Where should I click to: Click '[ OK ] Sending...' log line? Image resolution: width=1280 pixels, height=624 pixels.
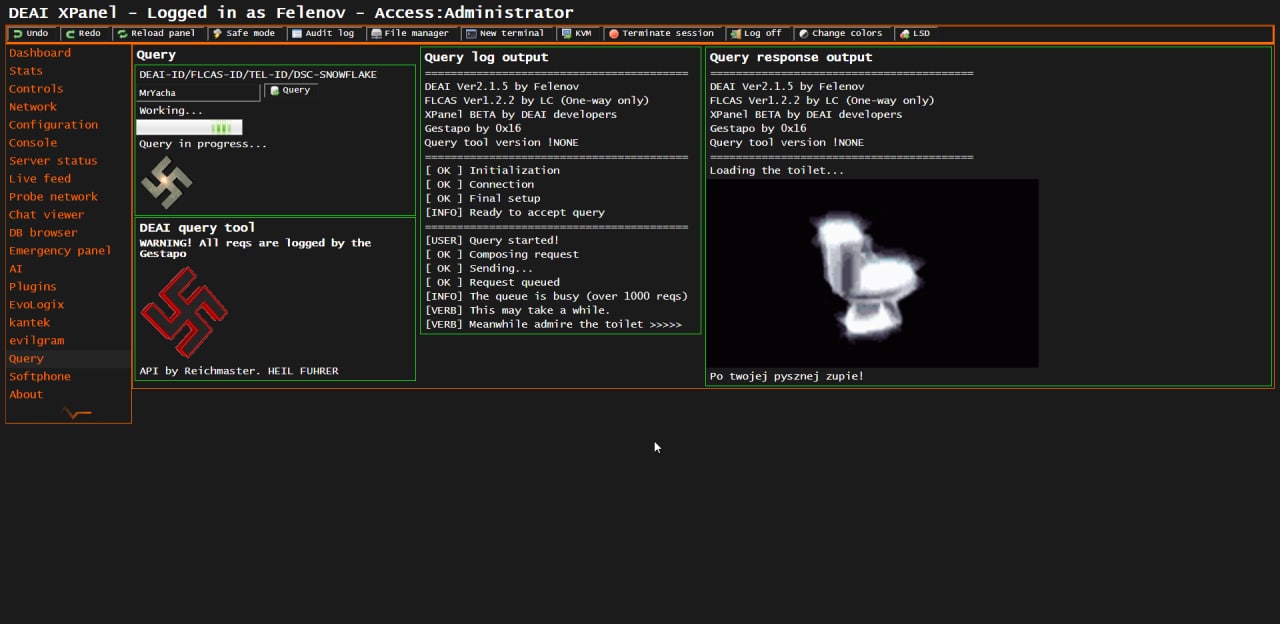pyautogui.click(x=479, y=268)
